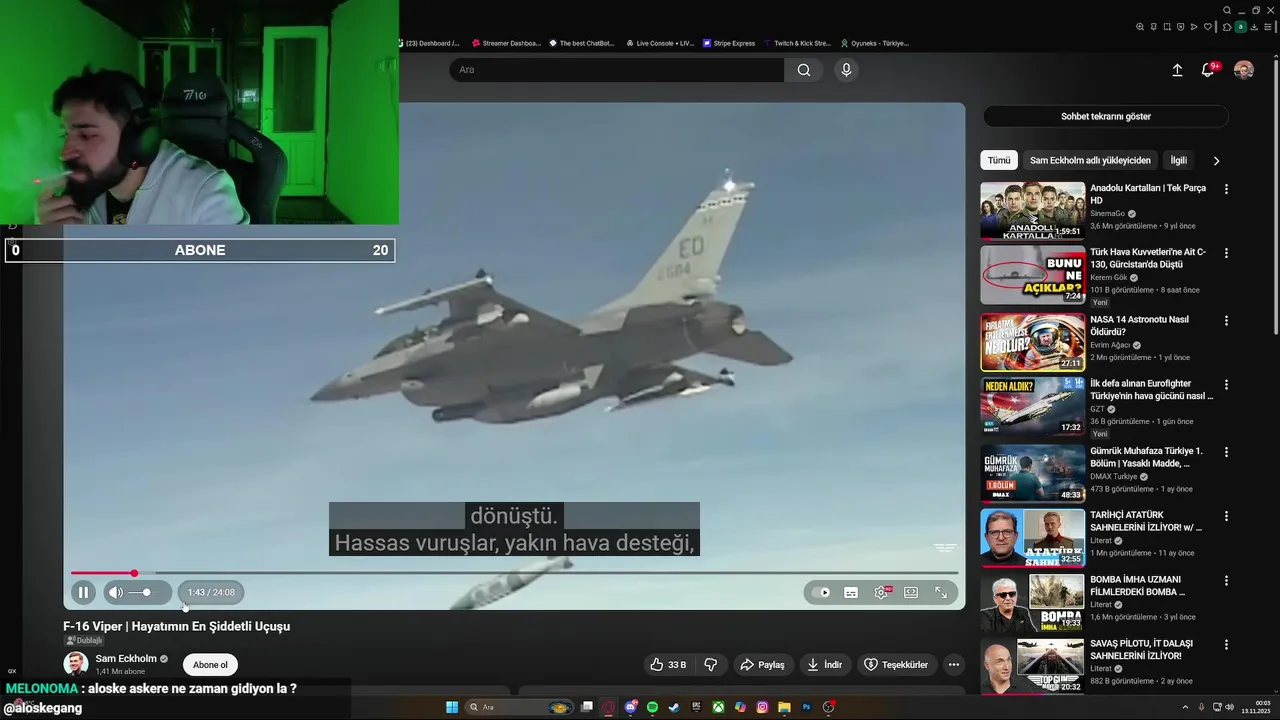The height and width of the screenshot is (720, 1280).
Task: Dislike the video with thumbs down
Action: click(711, 664)
